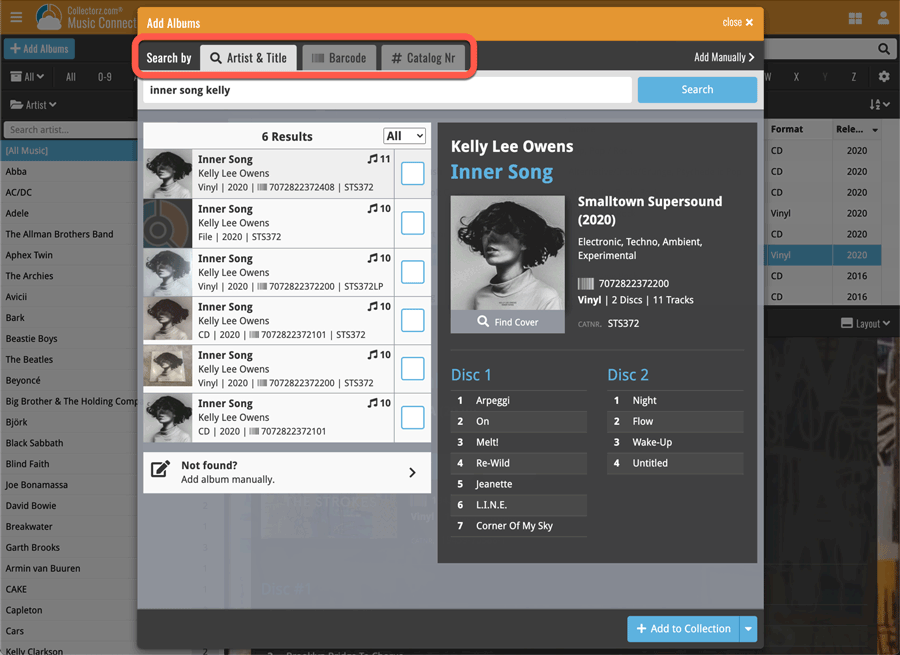Click placeholder thumbnail of File result
The image size is (900, 655).
point(168,223)
